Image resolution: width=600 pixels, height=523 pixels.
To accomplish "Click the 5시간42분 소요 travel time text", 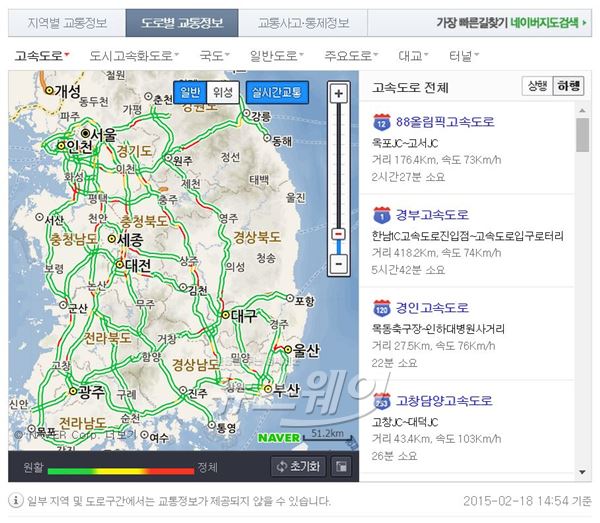I will point(408,270).
